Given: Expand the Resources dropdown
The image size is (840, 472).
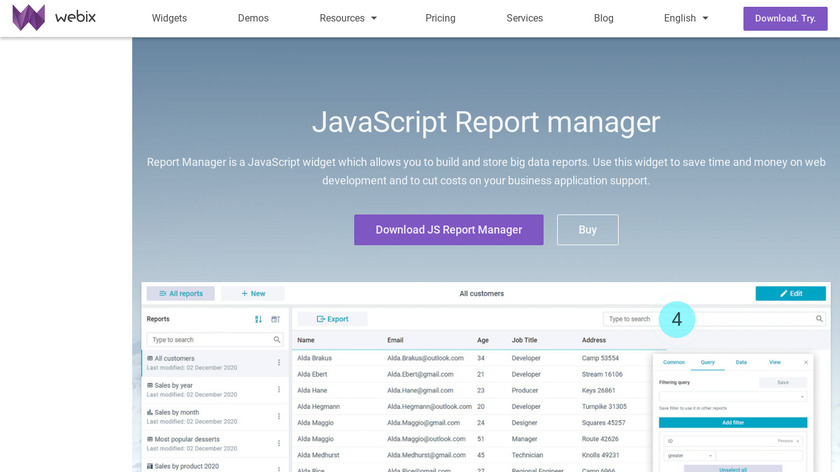Looking at the screenshot, I should tap(347, 18).
